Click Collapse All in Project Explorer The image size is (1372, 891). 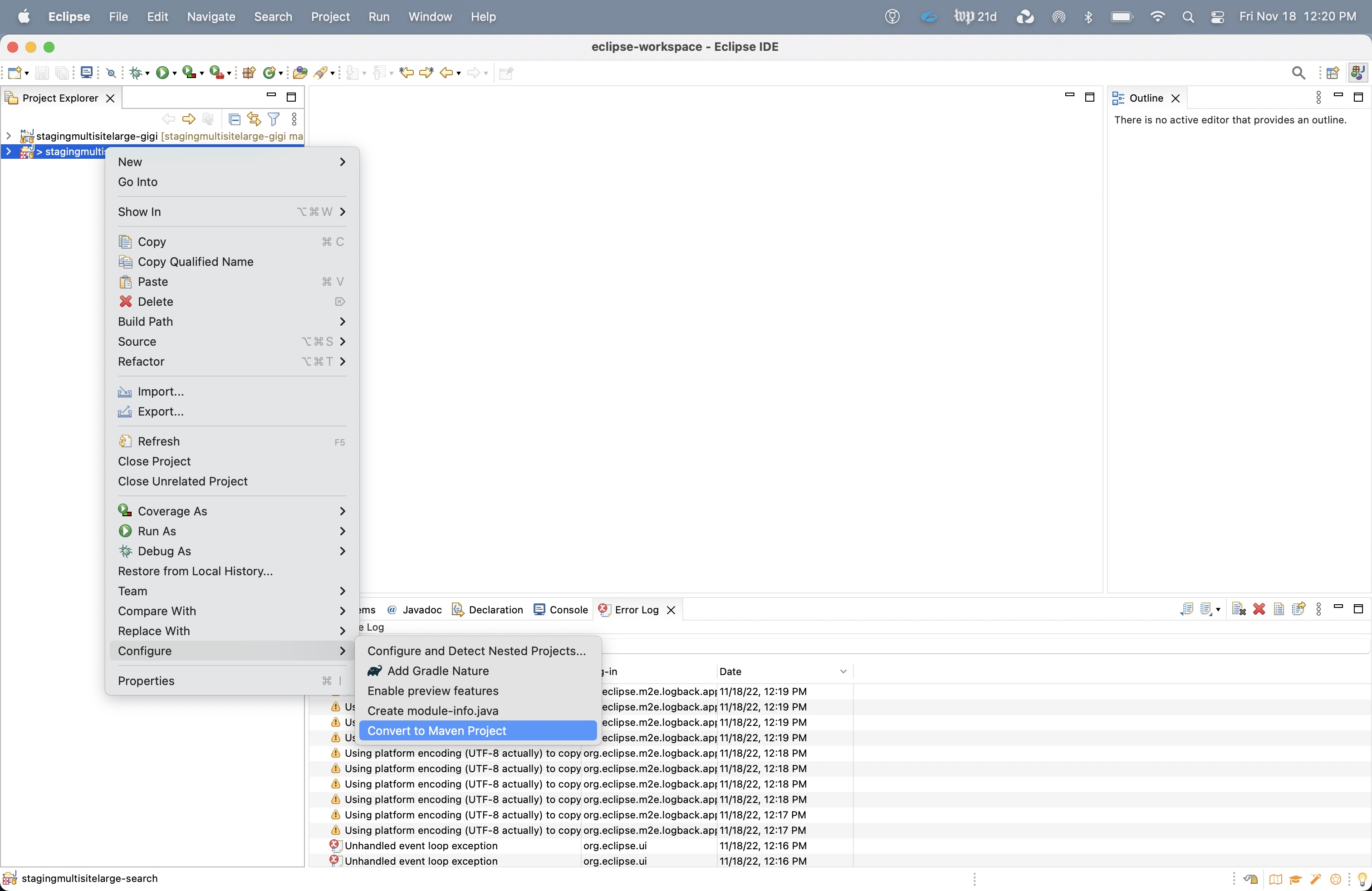pos(234,119)
